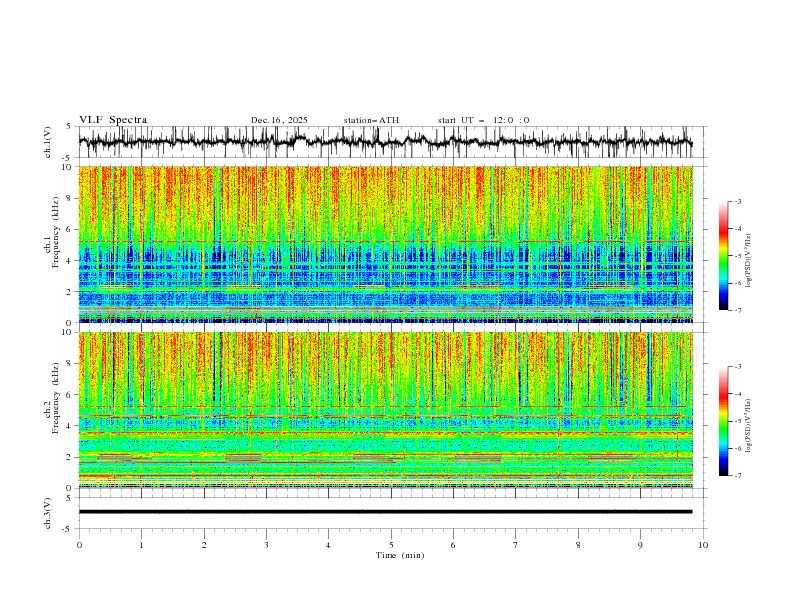This screenshot has height=612, width=792.
Task: Click the "-4" tick on ch.2 colorbar
Action: tap(737, 394)
